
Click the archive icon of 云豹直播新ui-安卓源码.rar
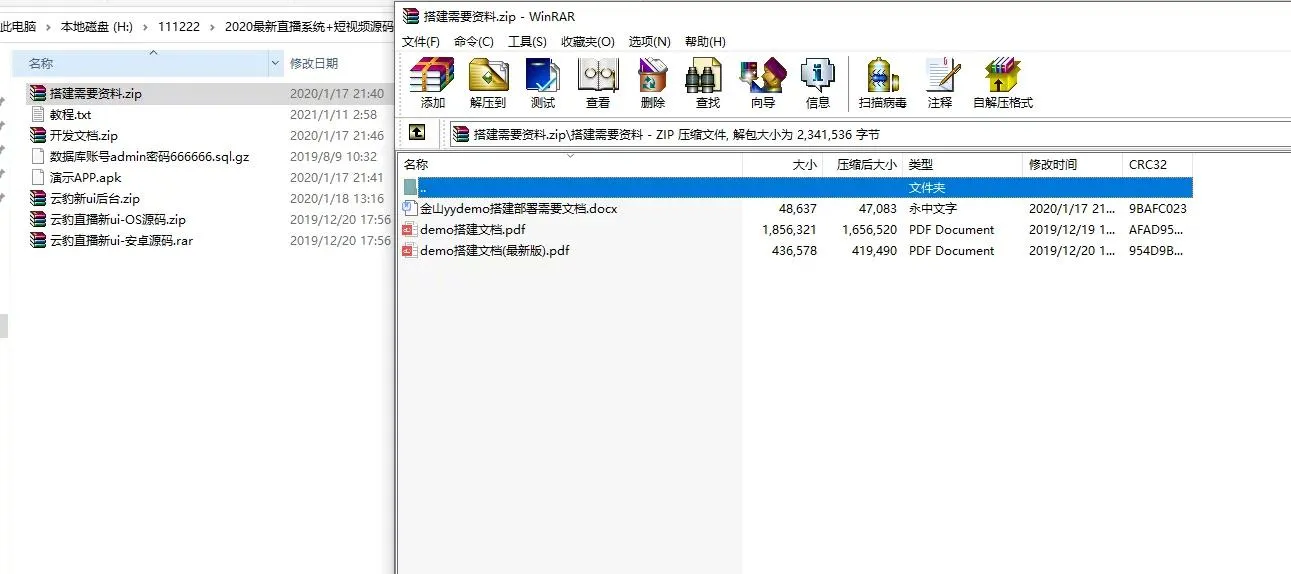[x=38, y=240]
